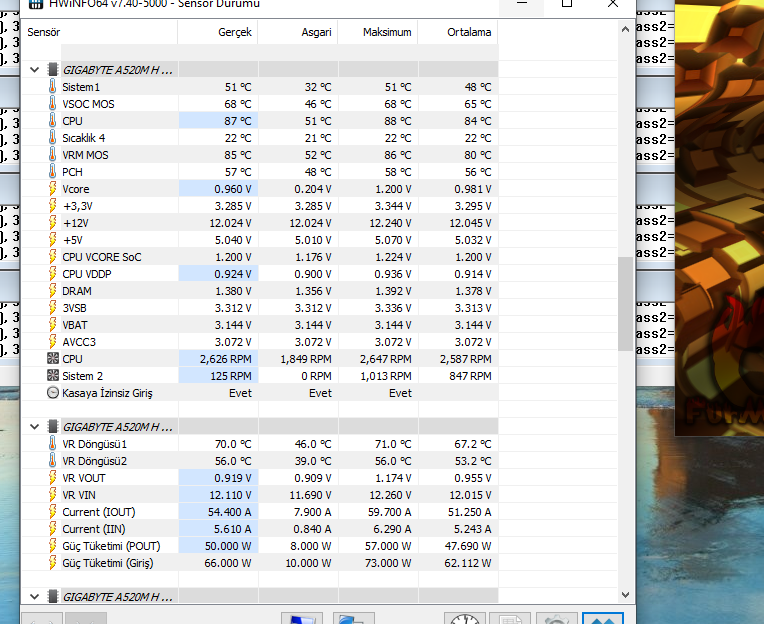Click the Sistem 2 fan icon

coord(53,376)
